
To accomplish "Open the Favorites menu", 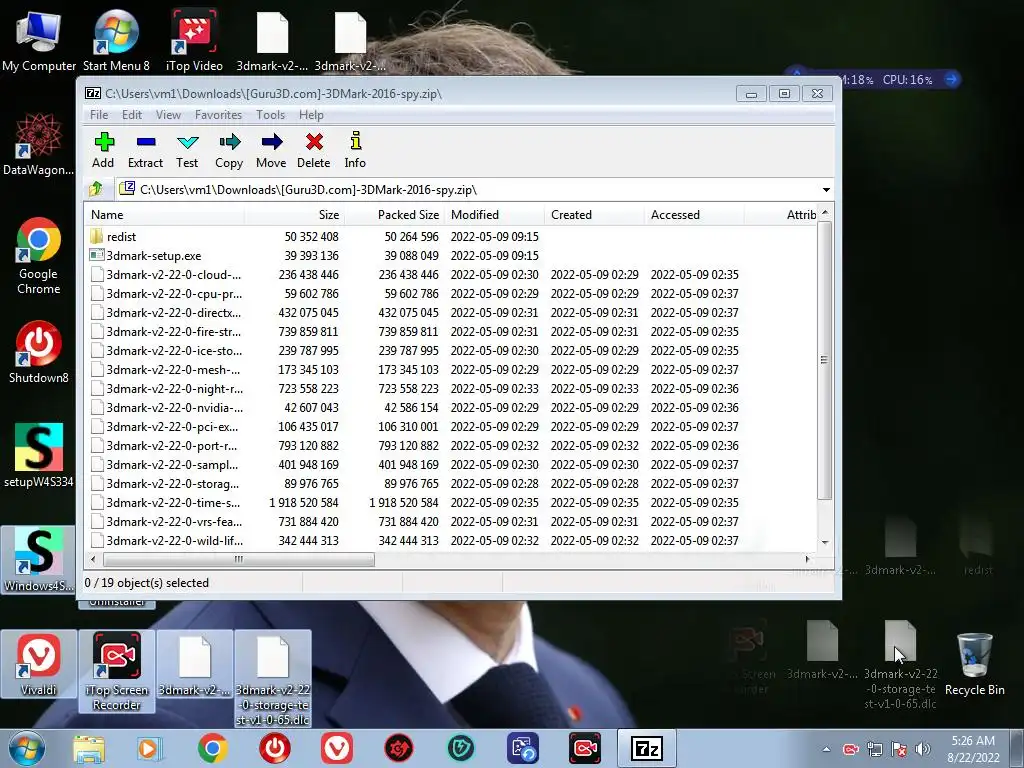I will (x=218, y=115).
